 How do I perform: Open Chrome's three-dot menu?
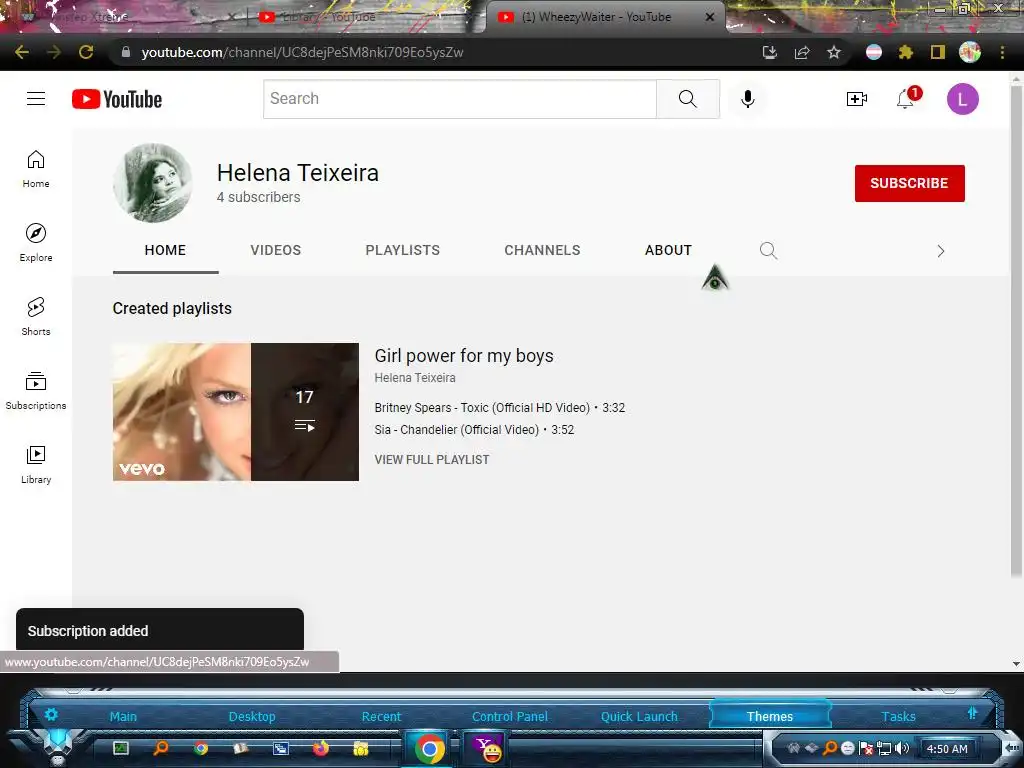1002,52
